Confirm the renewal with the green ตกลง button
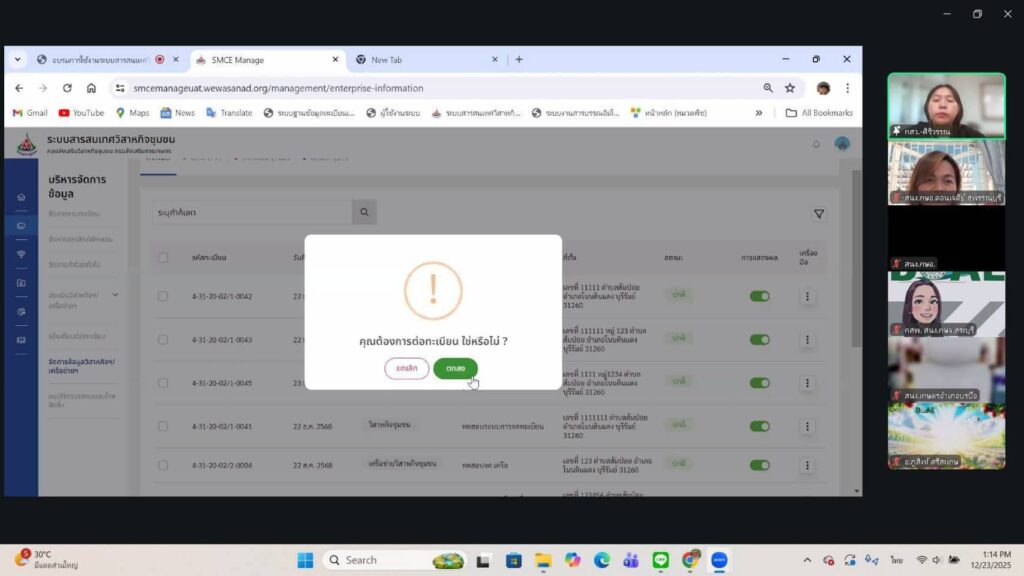The image size is (1024, 576). [455, 368]
